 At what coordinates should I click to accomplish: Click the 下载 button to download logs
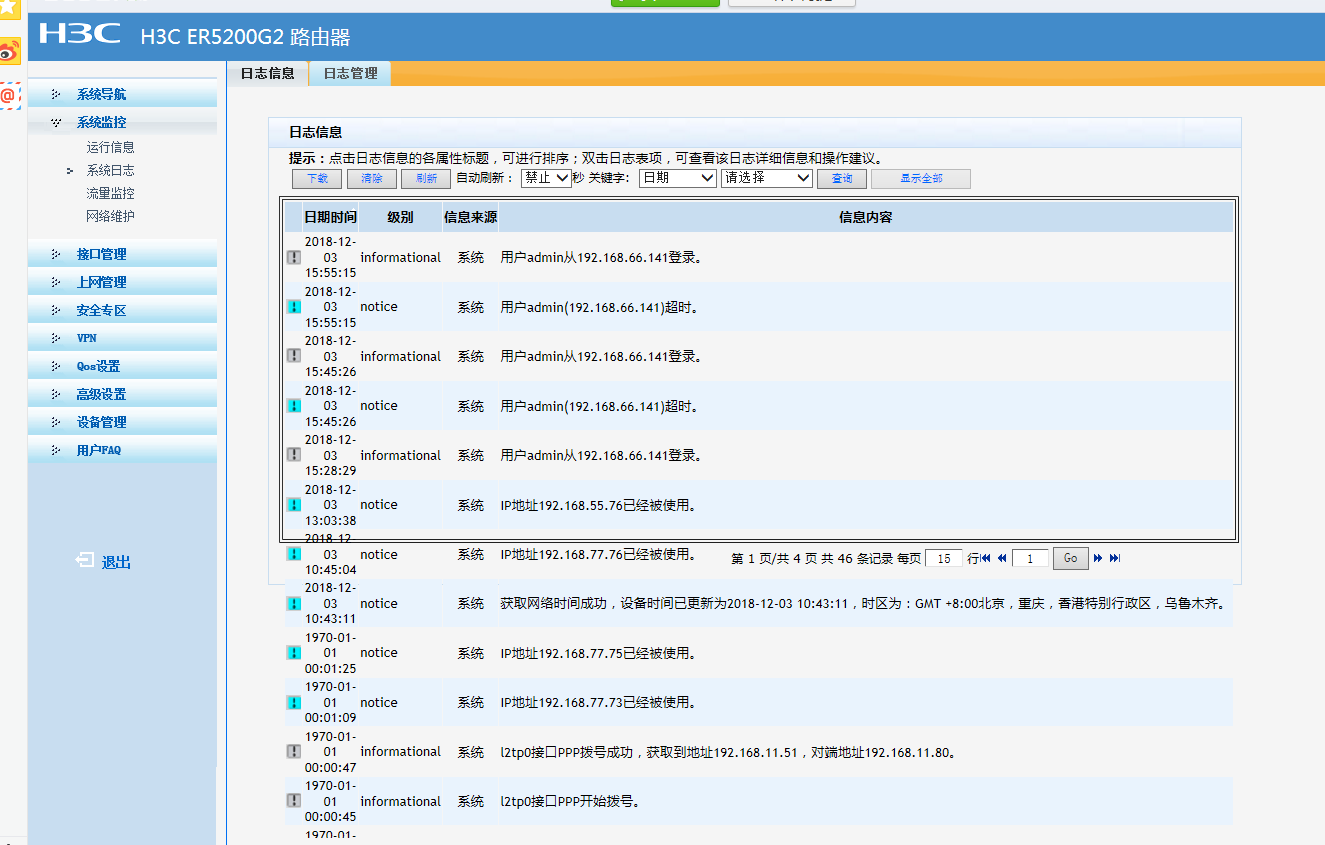tap(317, 179)
